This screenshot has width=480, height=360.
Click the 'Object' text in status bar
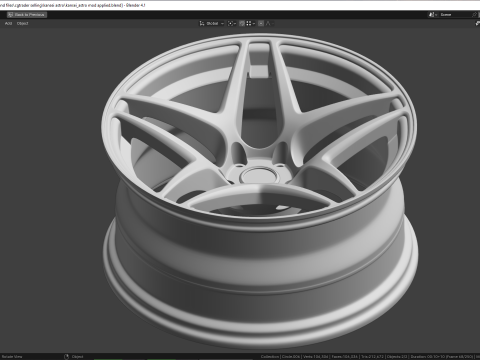77,357
